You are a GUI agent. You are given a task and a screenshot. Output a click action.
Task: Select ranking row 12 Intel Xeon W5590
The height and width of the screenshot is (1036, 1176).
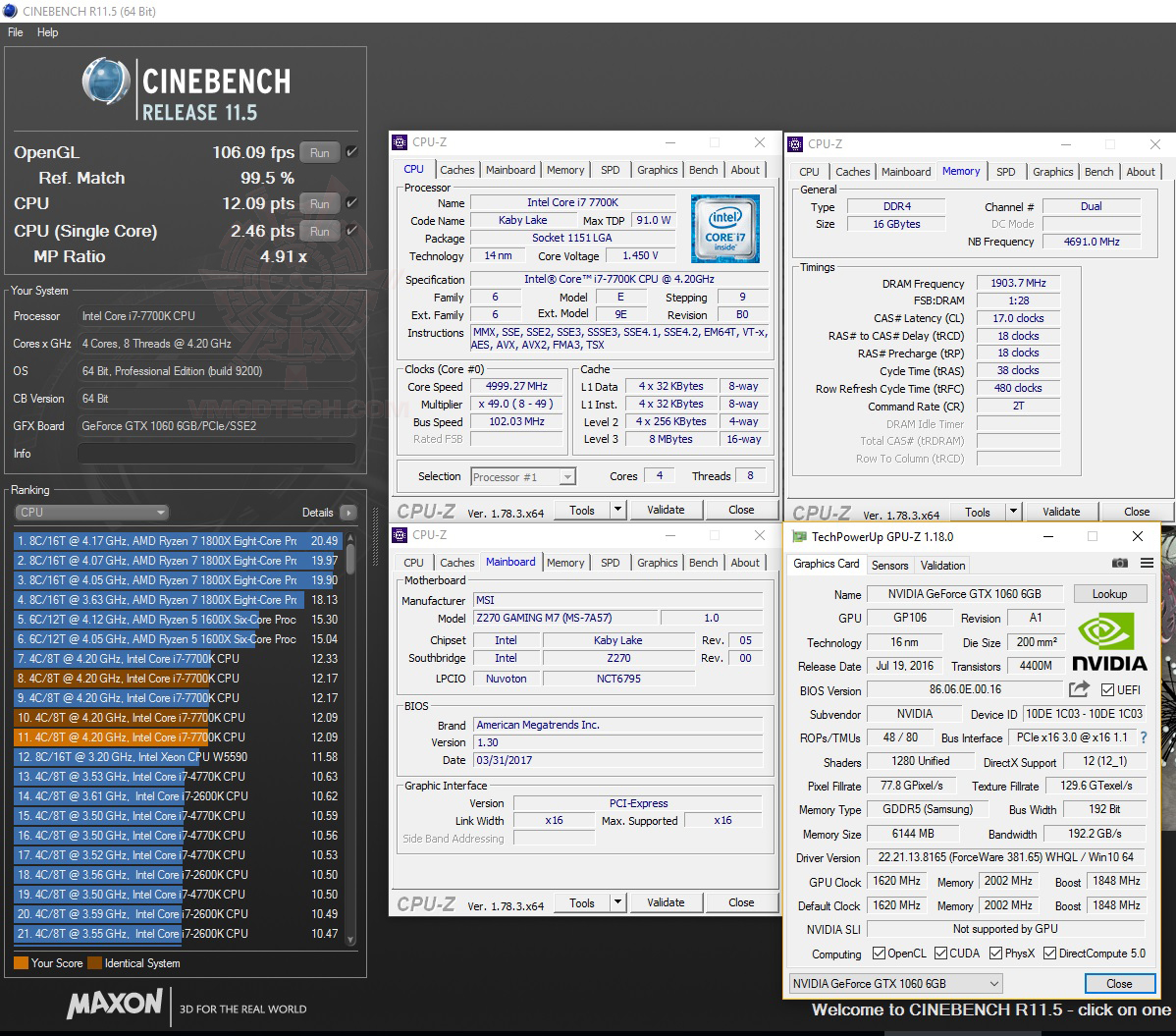click(179, 757)
